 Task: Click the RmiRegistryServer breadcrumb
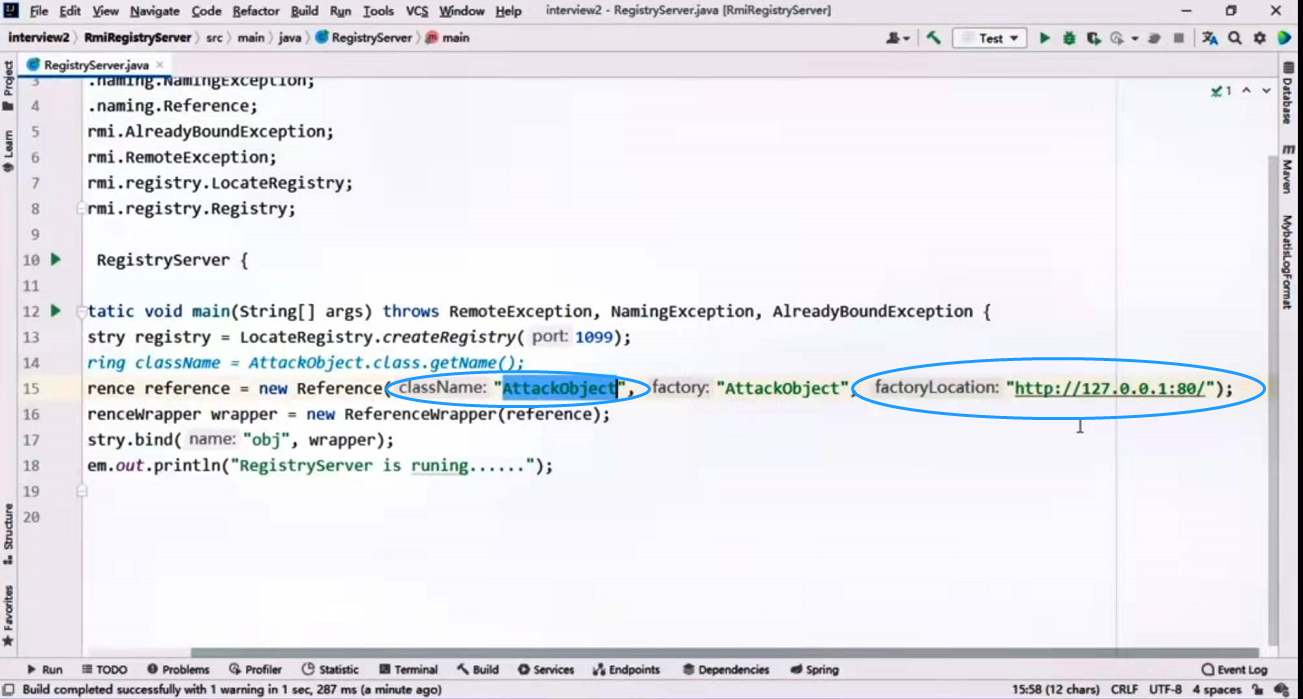[x=138, y=38]
